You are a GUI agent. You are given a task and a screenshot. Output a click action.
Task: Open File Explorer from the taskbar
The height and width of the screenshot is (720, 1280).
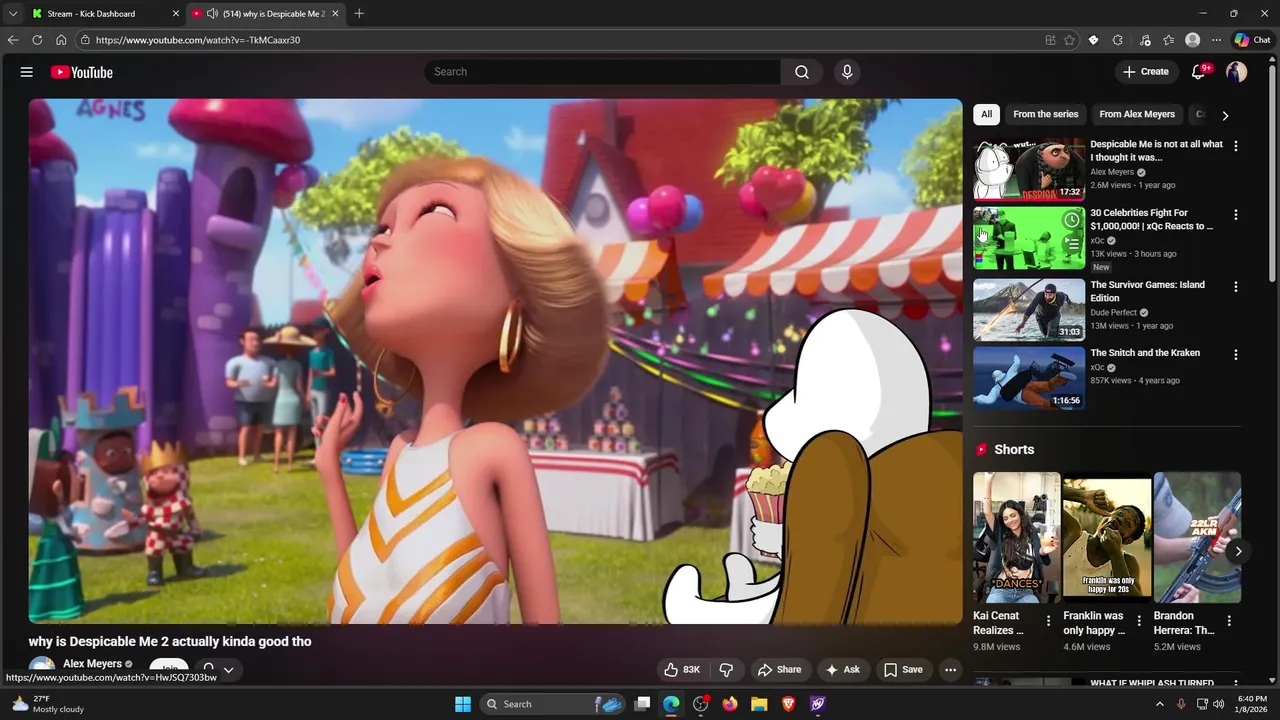[x=759, y=704]
